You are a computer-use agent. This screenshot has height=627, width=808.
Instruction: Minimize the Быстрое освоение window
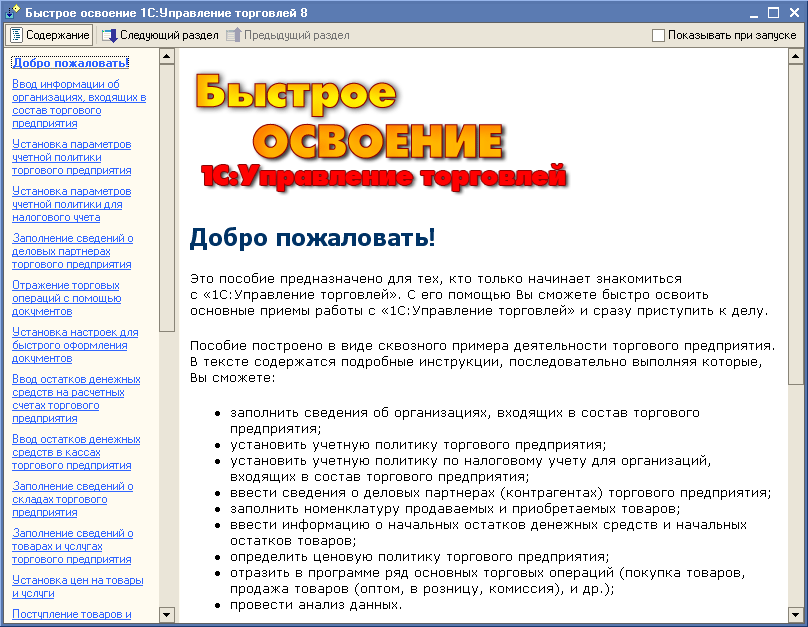coord(754,12)
